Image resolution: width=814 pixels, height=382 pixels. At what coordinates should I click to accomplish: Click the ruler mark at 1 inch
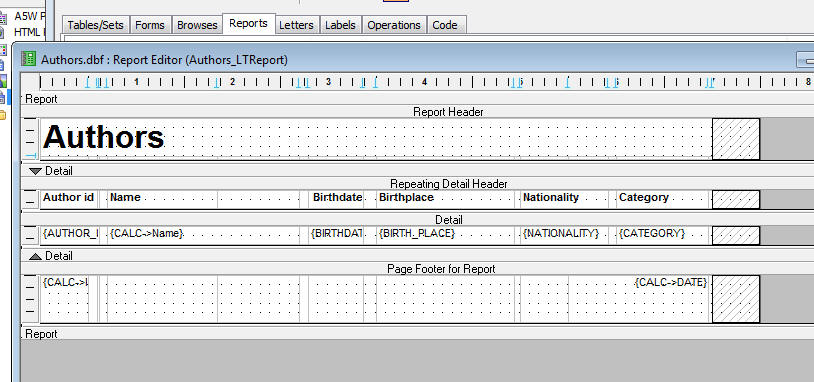pyautogui.click(x=136, y=81)
